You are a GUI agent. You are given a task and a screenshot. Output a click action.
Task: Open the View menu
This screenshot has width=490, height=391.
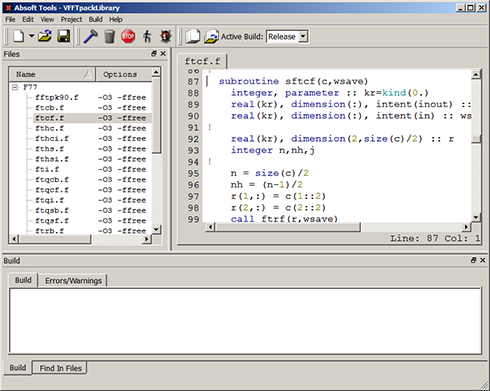(47, 19)
